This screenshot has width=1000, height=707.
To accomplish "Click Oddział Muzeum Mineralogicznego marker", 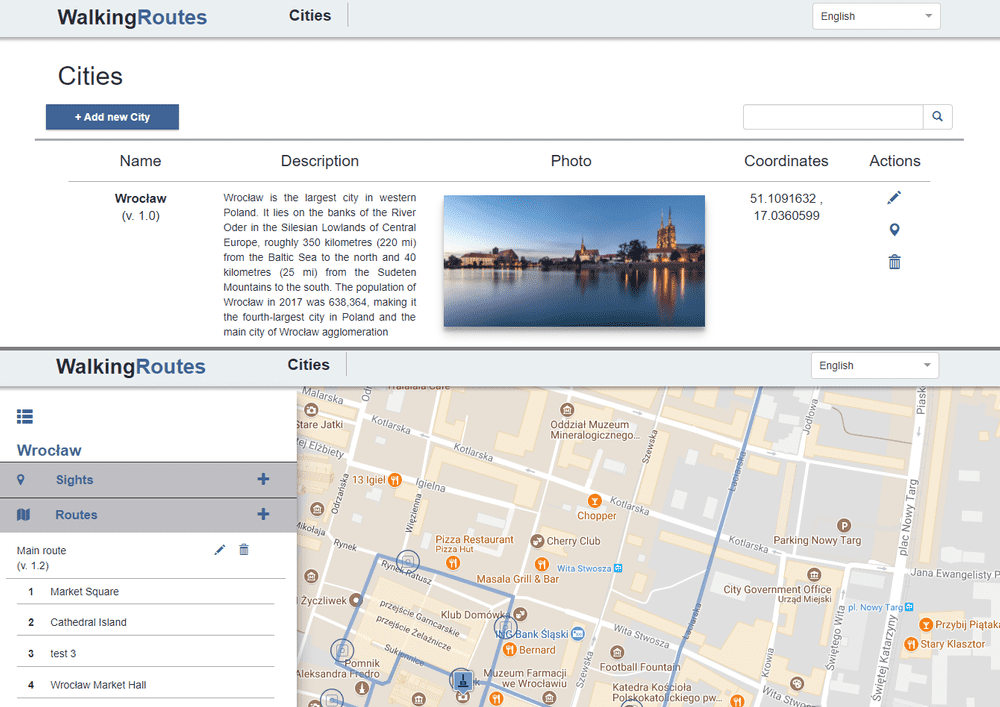I will click(566, 409).
